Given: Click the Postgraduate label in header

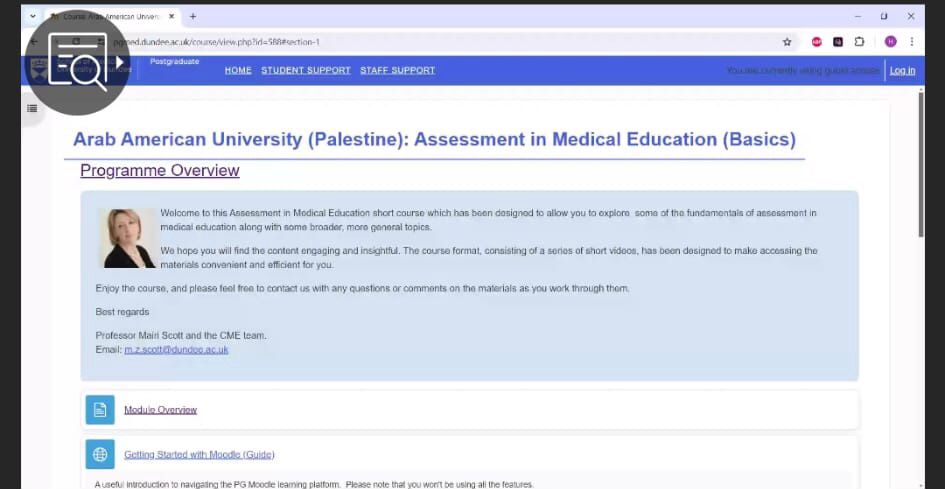Looking at the screenshot, I should 175,62.
